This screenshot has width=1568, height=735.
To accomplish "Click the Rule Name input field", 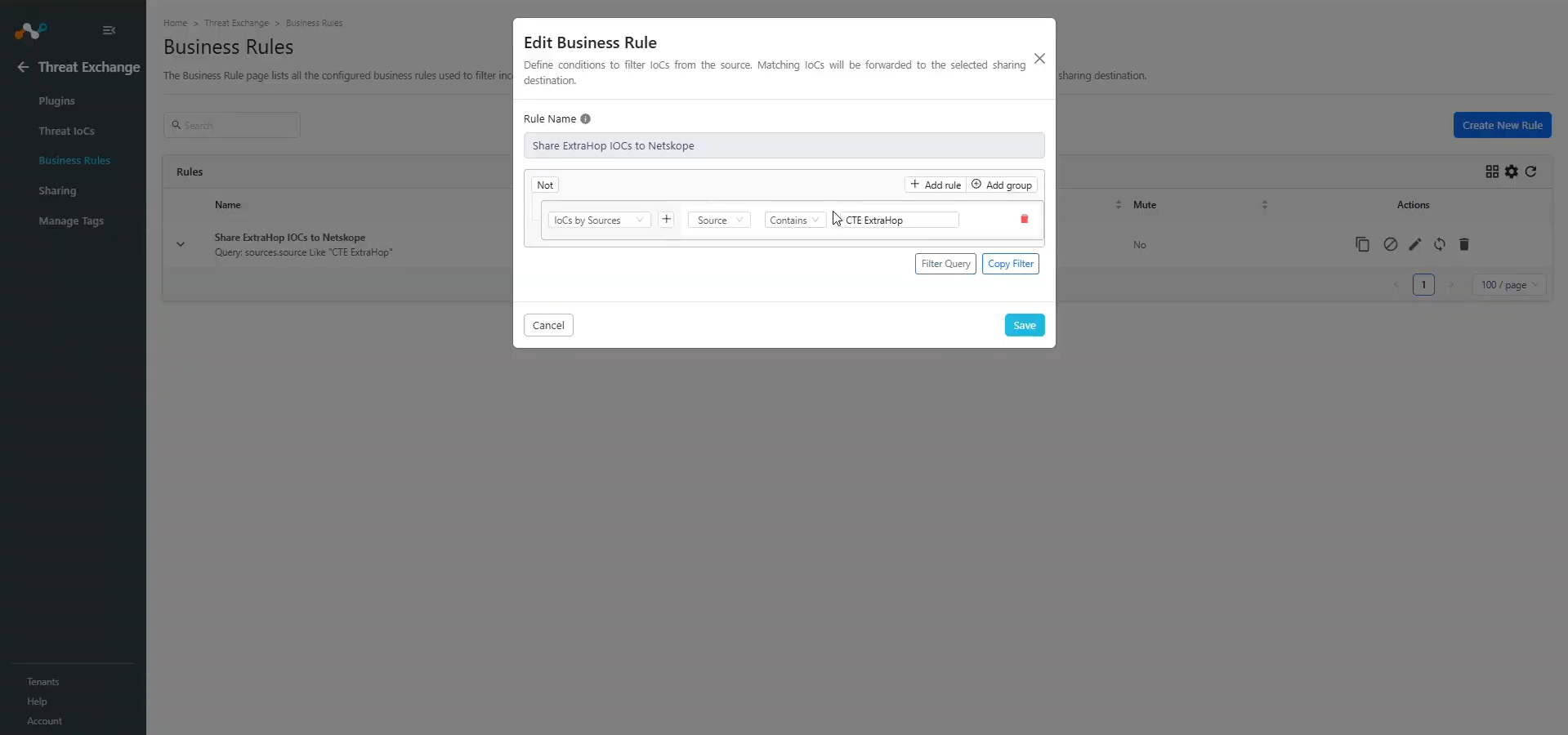I will [784, 145].
